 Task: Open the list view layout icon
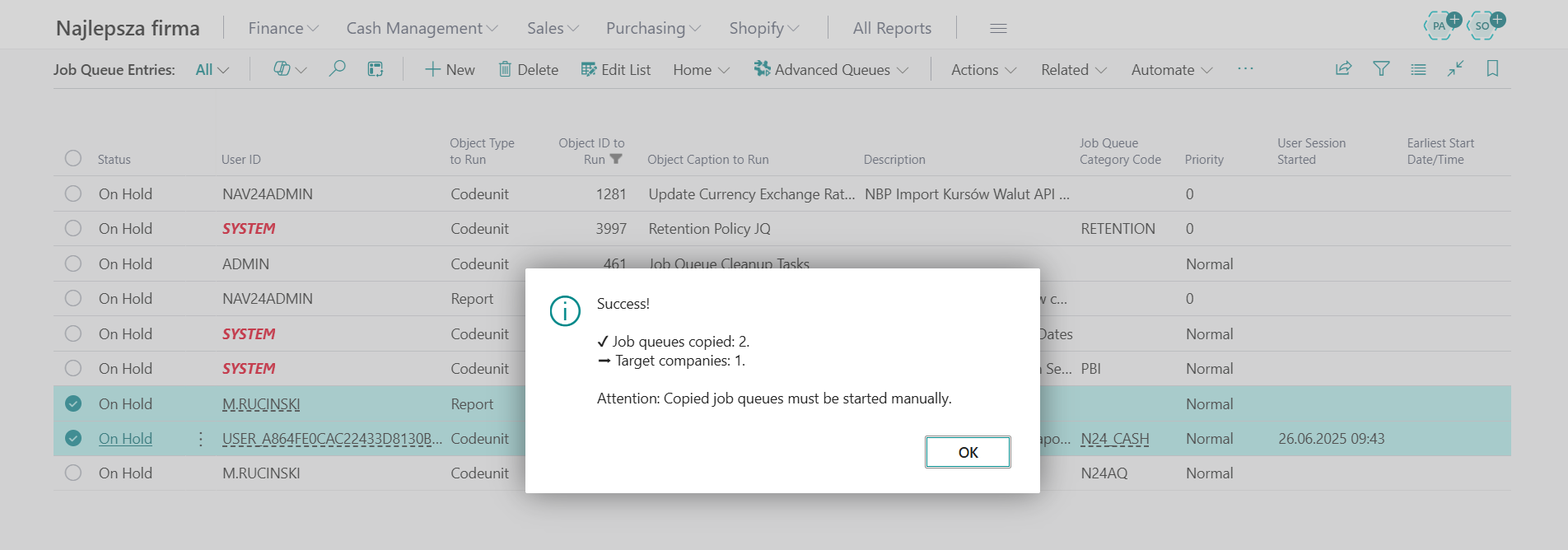point(1418,69)
